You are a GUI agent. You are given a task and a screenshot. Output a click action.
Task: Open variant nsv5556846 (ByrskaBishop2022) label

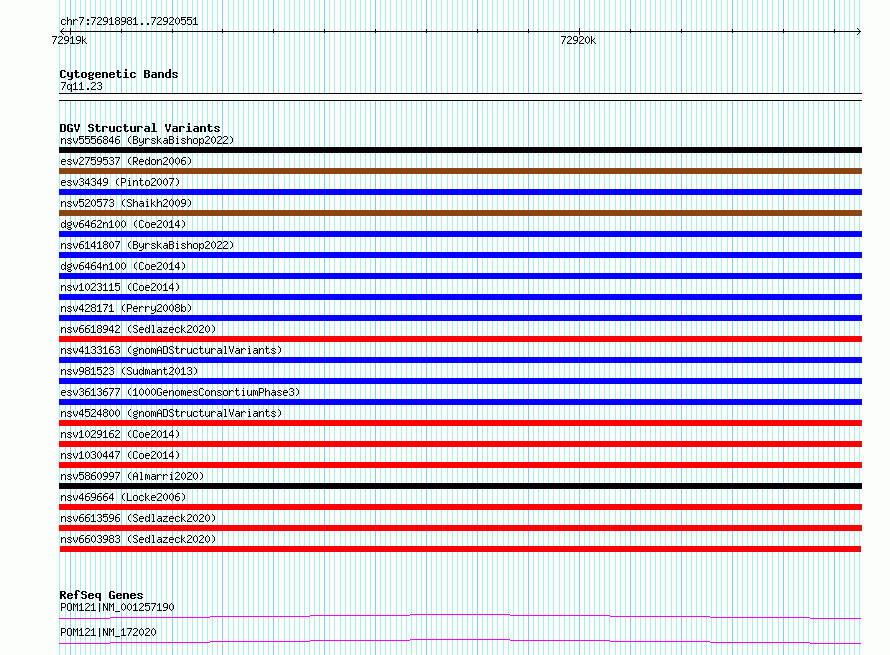[x=147, y=140]
